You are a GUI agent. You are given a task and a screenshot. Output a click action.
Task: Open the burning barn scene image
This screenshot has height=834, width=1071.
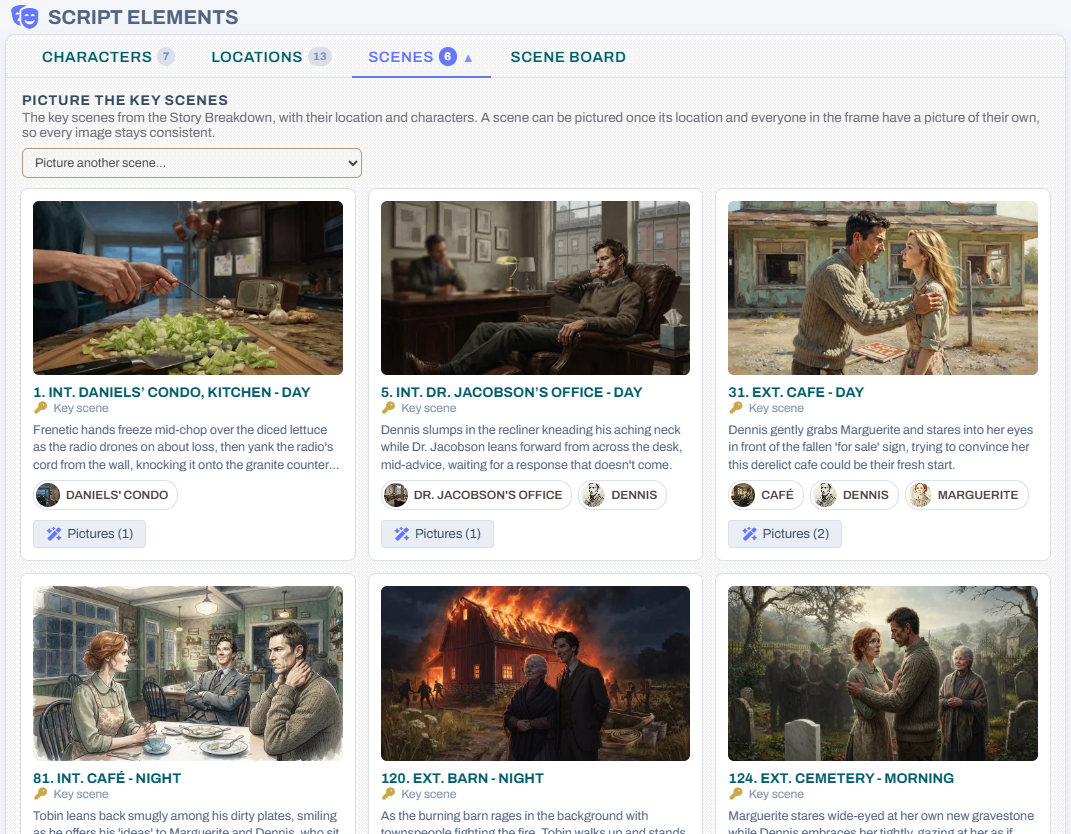coord(535,673)
